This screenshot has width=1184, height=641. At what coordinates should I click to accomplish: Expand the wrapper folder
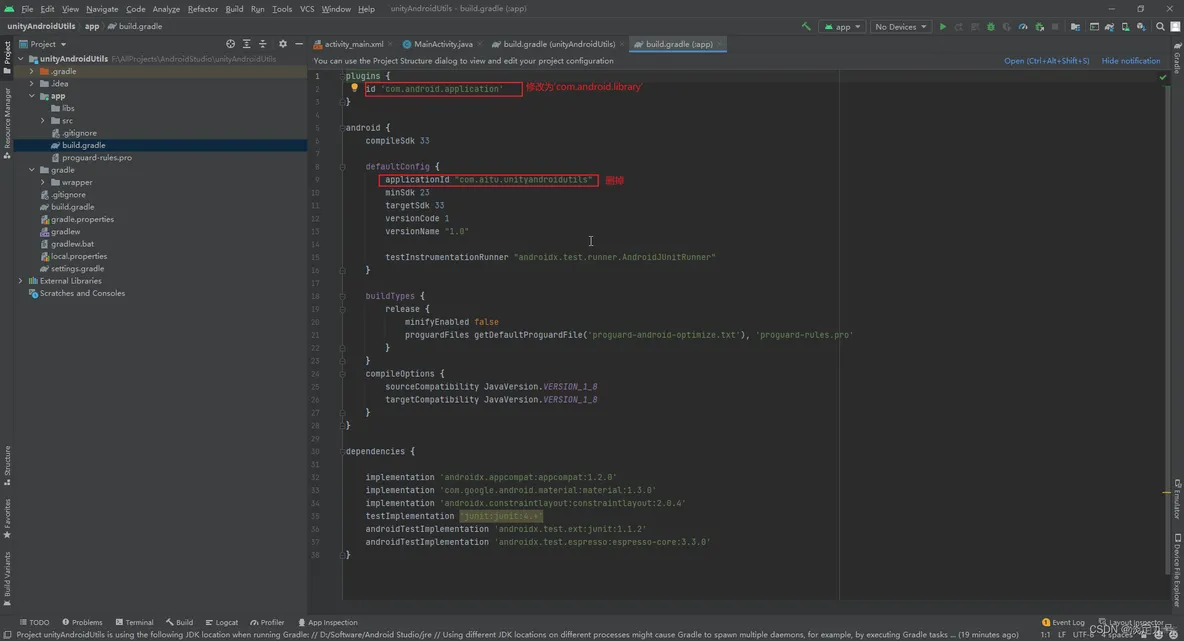coord(43,182)
